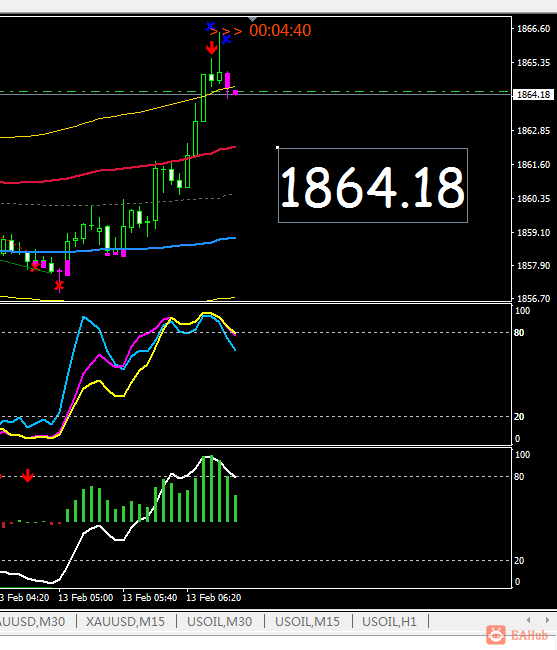Viewport: 557px width, 650px height.
Task: Click the red X marker below the low candle
Action: click(59, 285)
